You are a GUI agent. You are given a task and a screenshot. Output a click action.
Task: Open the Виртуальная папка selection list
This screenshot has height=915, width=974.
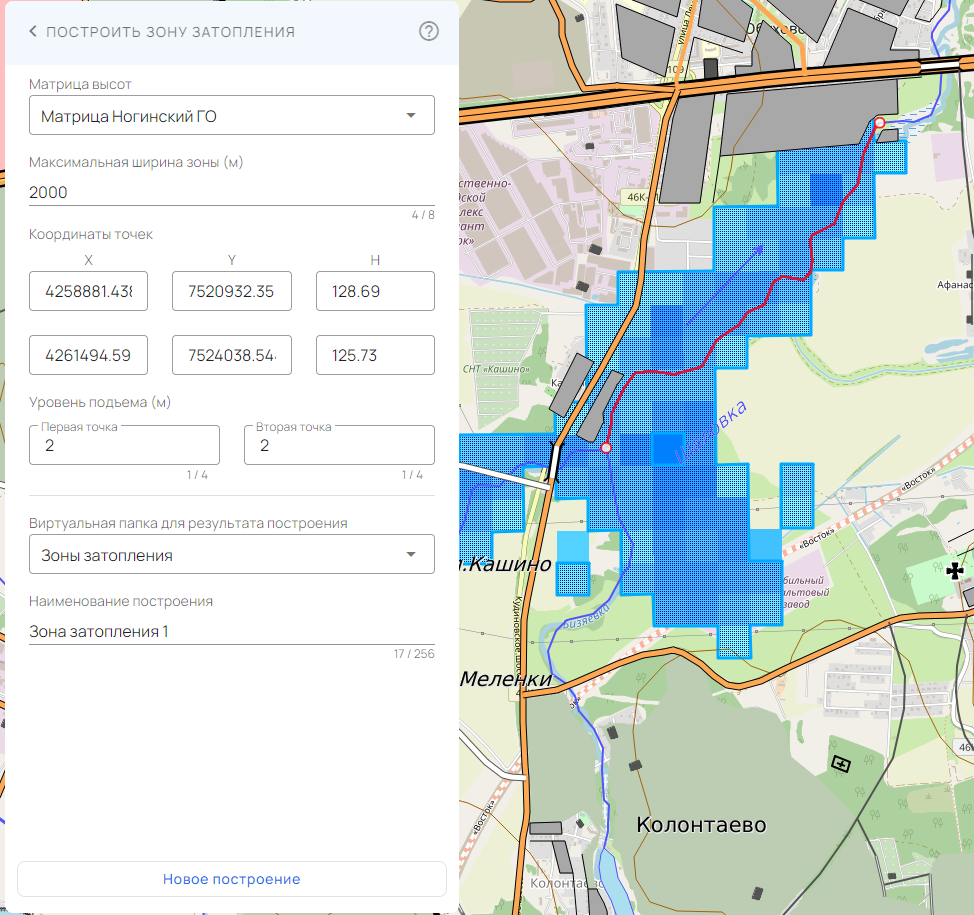click(x=230, y=554)
